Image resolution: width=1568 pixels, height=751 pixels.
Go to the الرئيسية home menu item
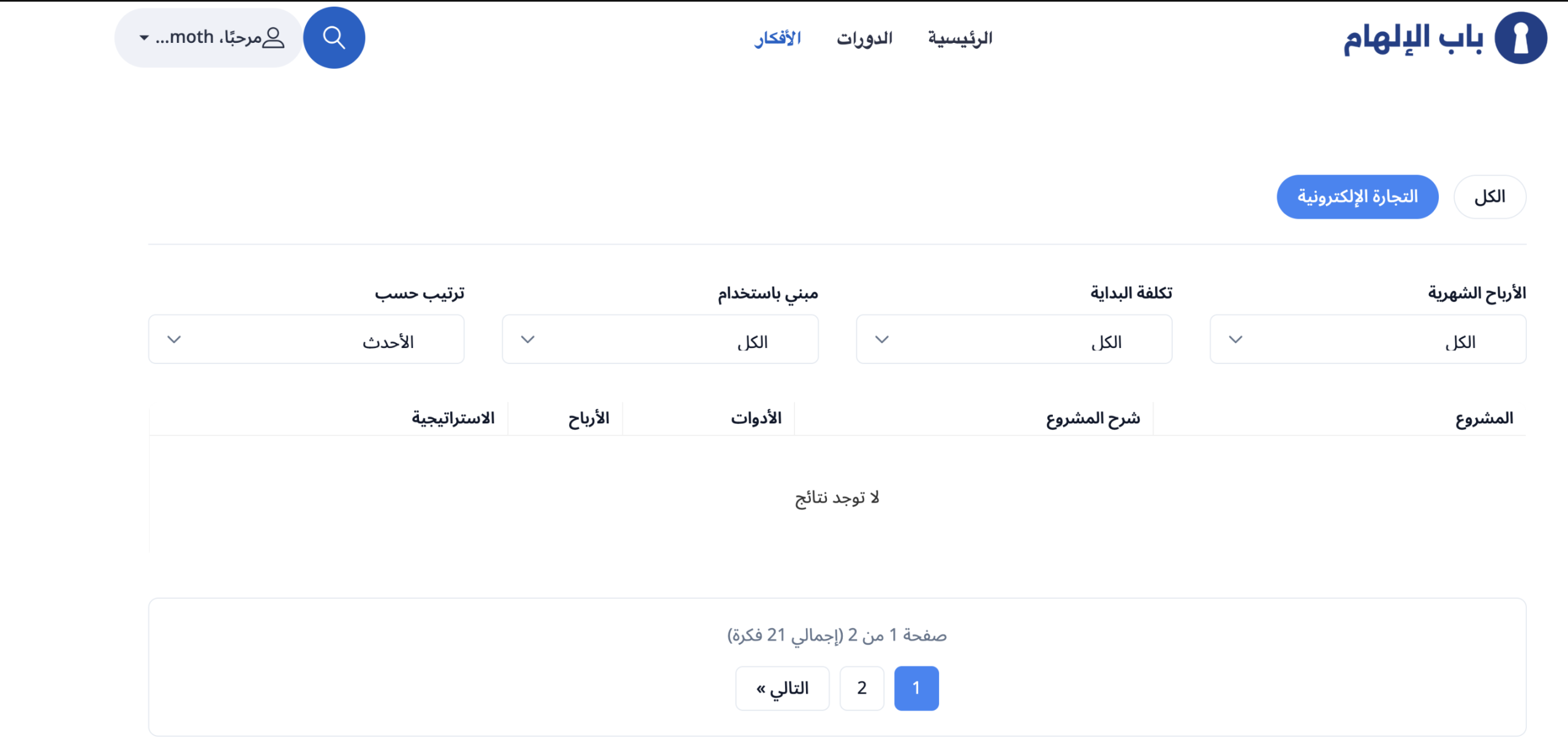[x=960, y=39]
